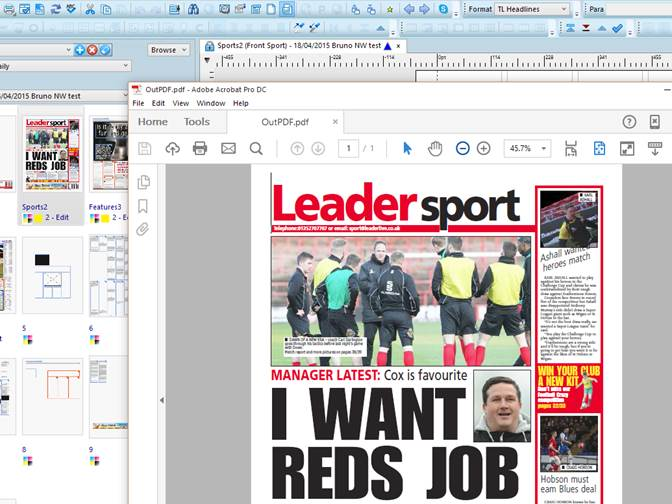This screenshot has height=504, width=672.
Task: Click the yellow status swatch under Sports2
Action: click(38, 219)
